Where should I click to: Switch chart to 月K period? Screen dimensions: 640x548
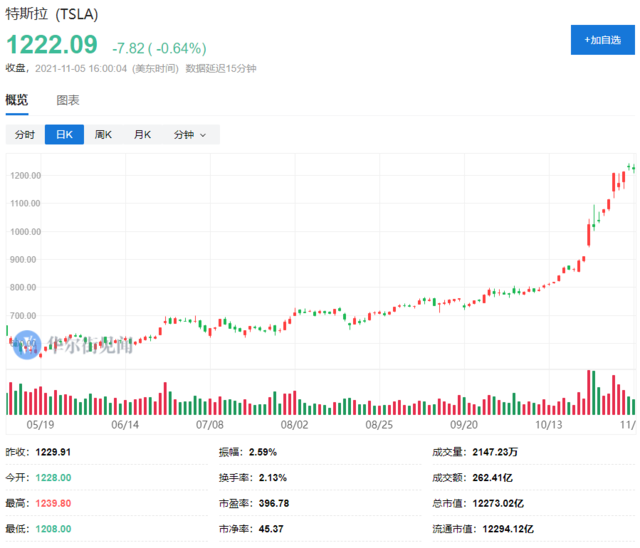click(x=142, y=135)
